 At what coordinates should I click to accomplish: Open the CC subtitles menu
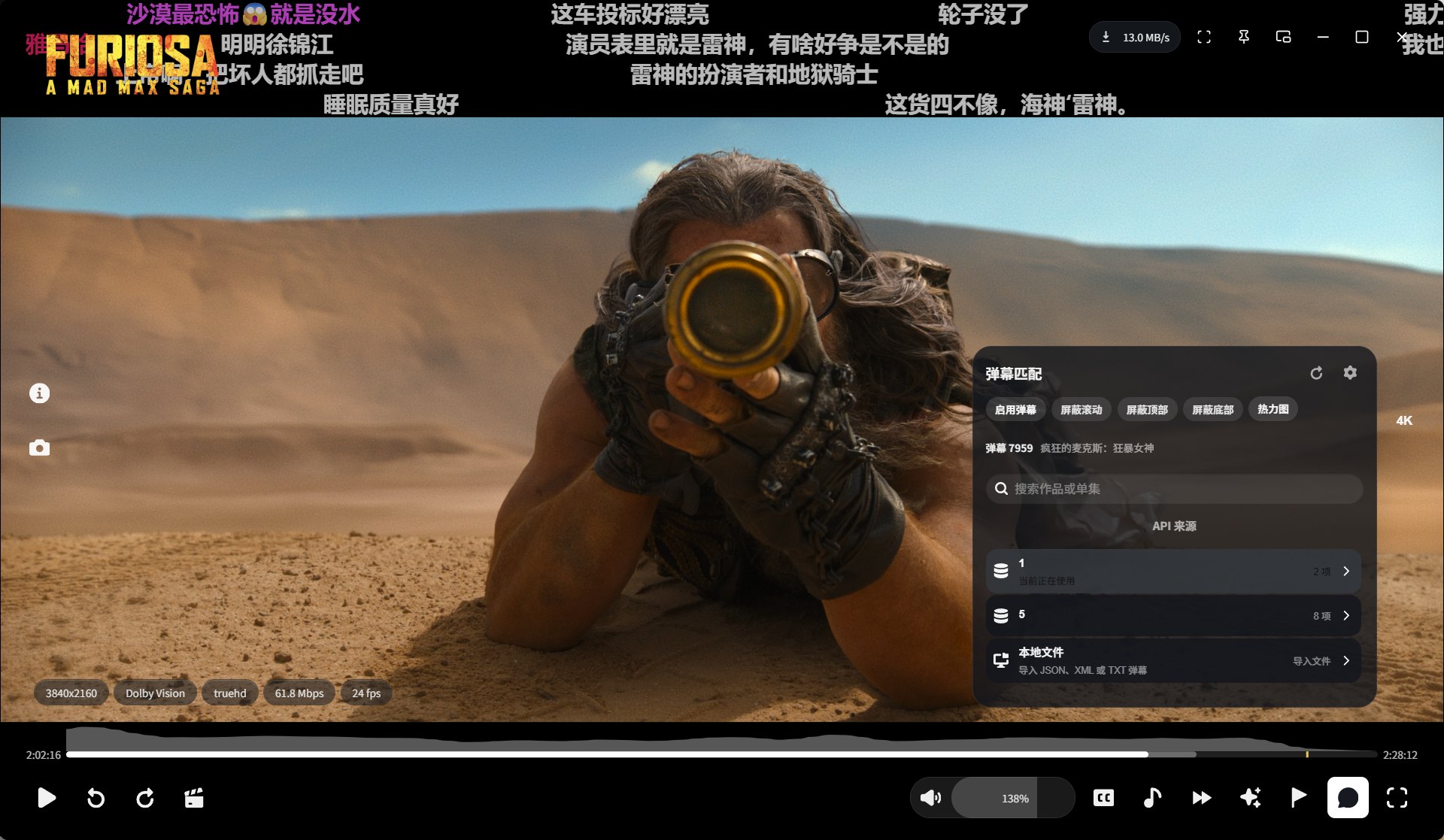pos(1103,798)
